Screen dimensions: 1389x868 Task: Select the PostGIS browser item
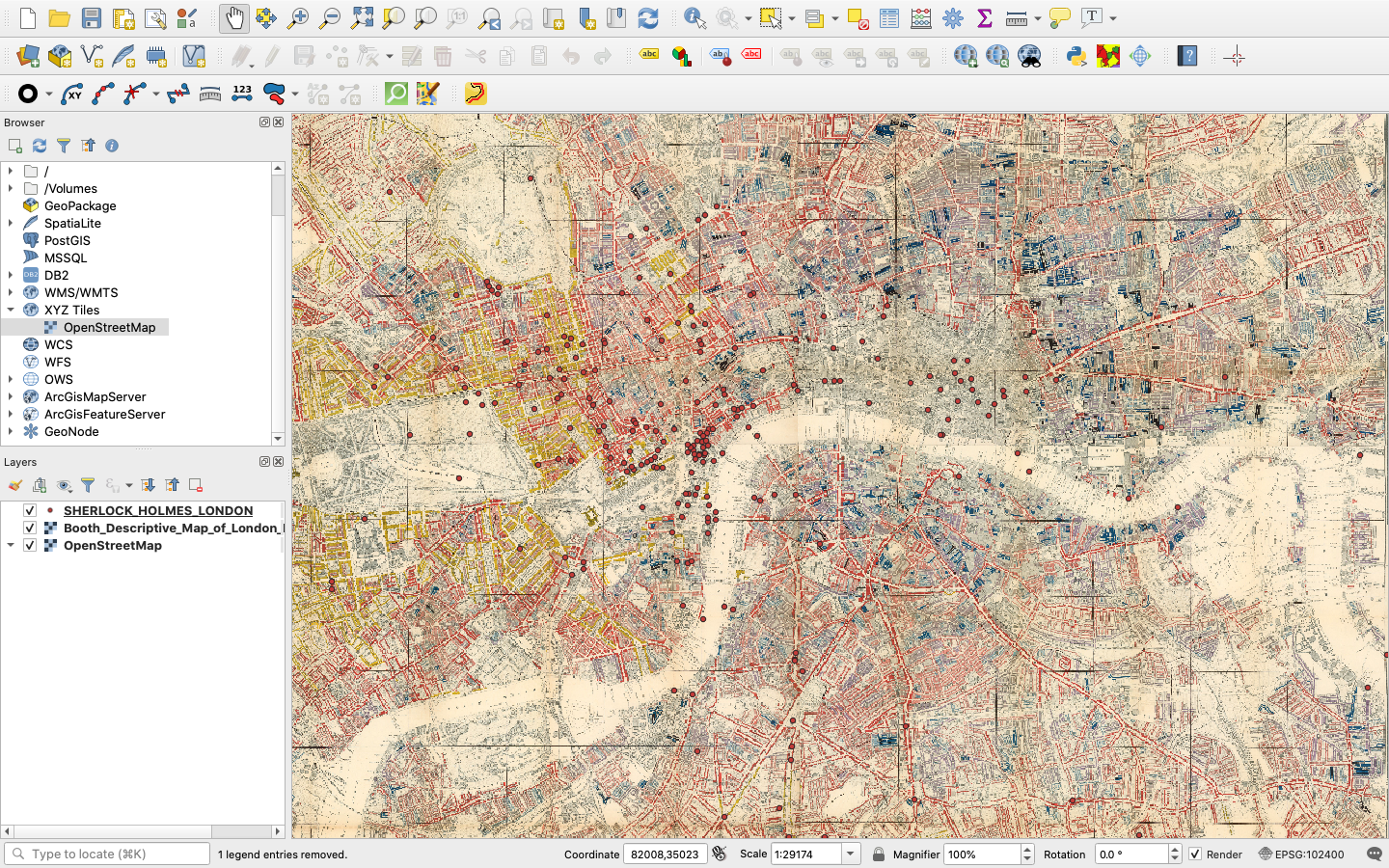pos(67,240)
